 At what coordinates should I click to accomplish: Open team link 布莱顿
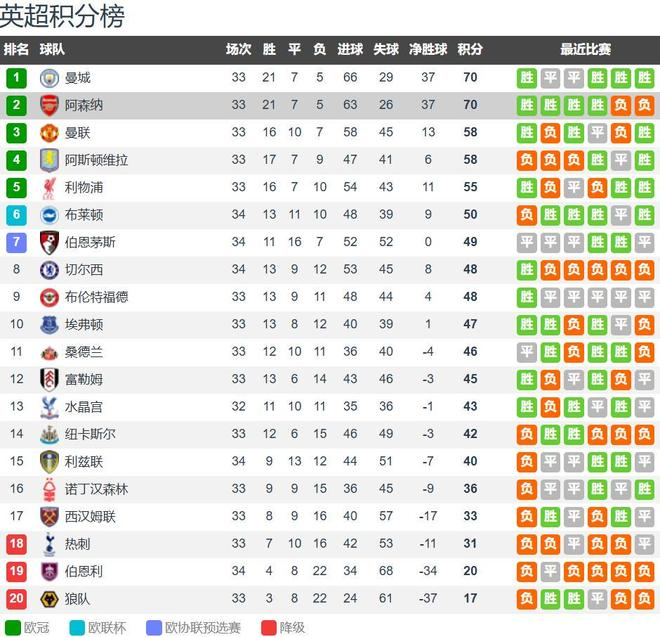[84, 215]
